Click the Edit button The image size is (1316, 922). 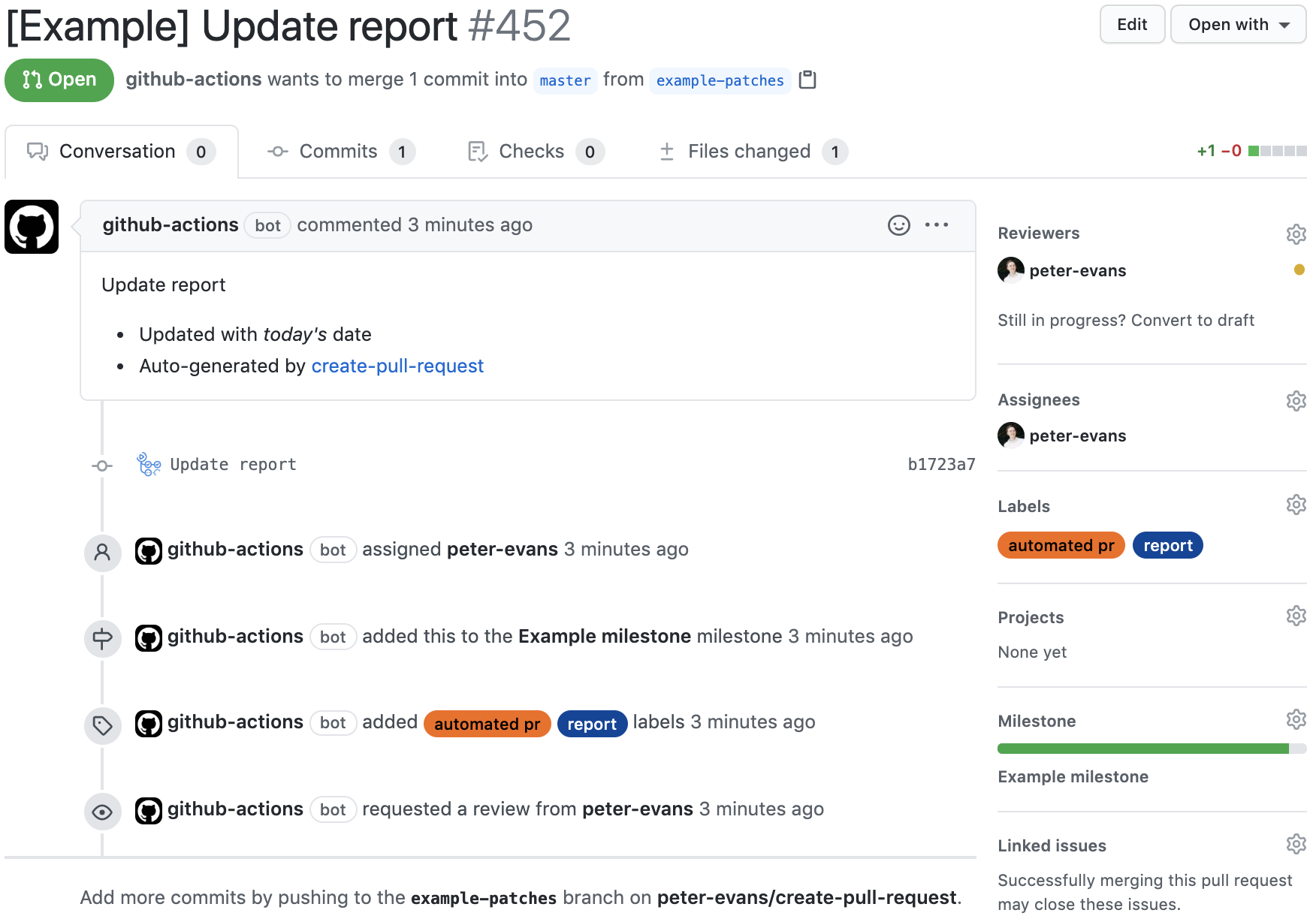[1132, 24]
